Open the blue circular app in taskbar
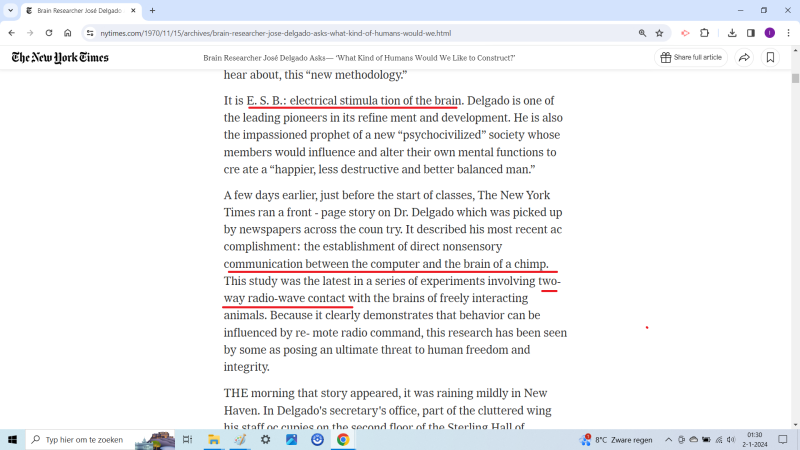Viewport: 800px width, 450px height. pyautogui.click(x=317, y=439)
